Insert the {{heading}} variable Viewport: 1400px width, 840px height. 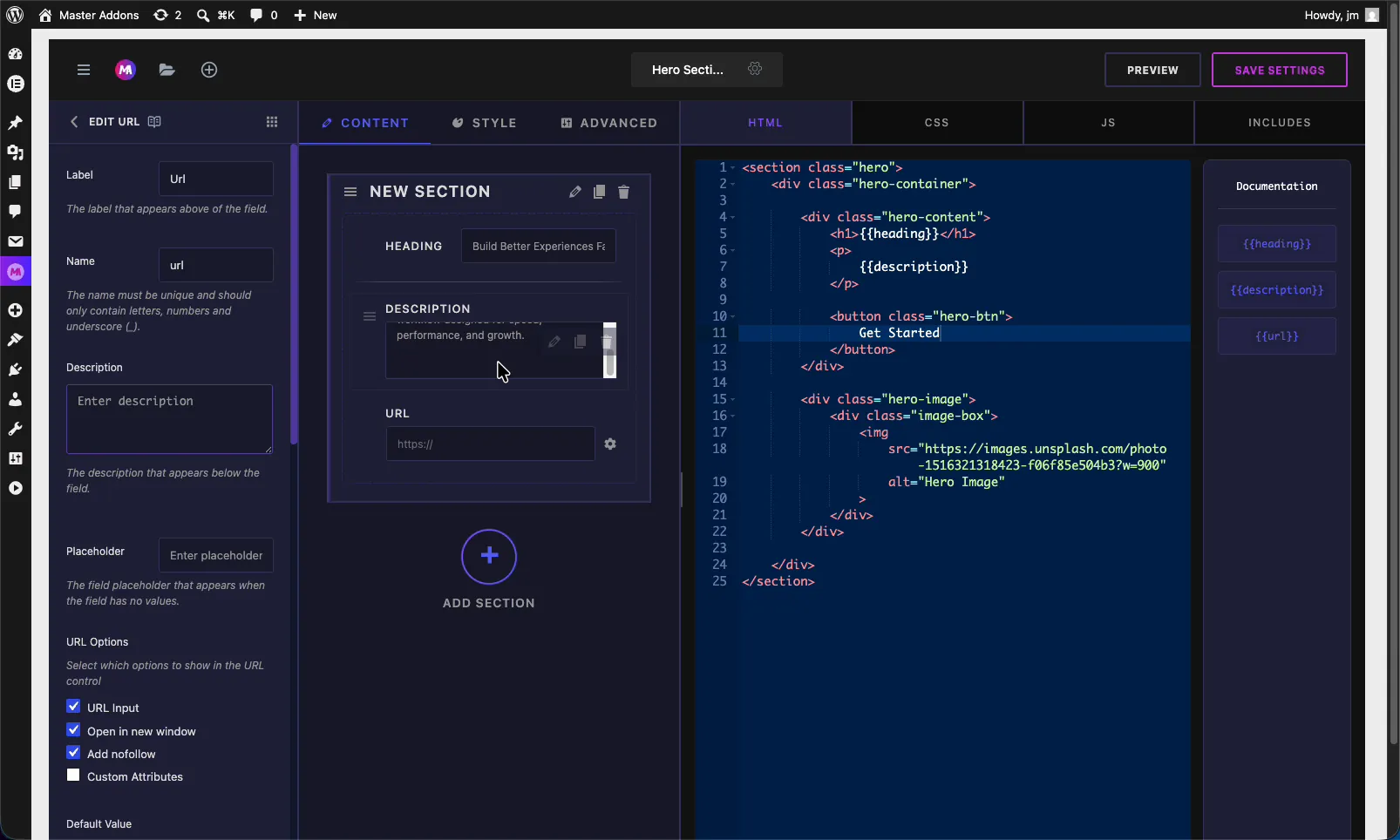pyautogui.click(x=1277, y=244)
